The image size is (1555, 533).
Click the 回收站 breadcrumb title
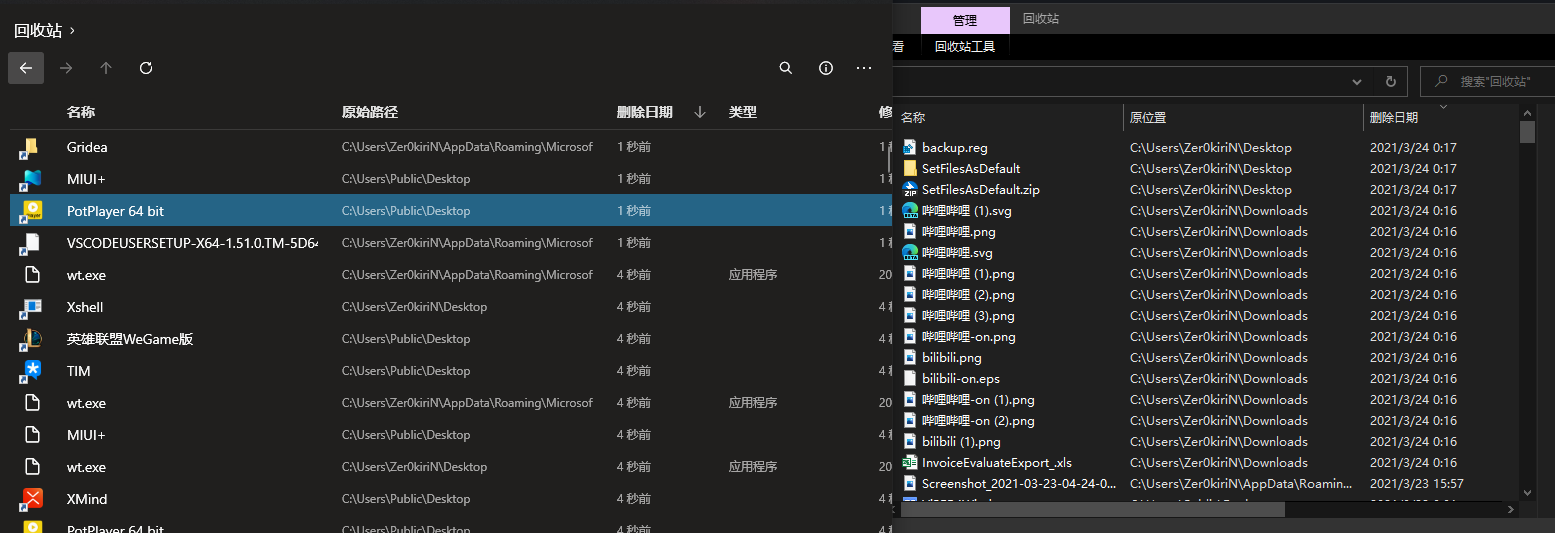pyautogui.click(x=38, y=31)
